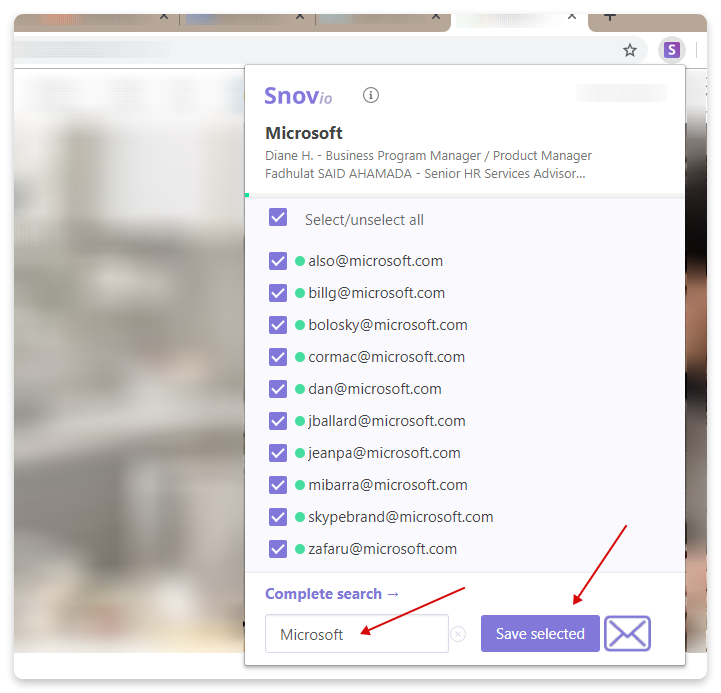The image size is (721, 693).
Task: Click the skypebrand@microsoft.com email text
Action: (401, 517)
